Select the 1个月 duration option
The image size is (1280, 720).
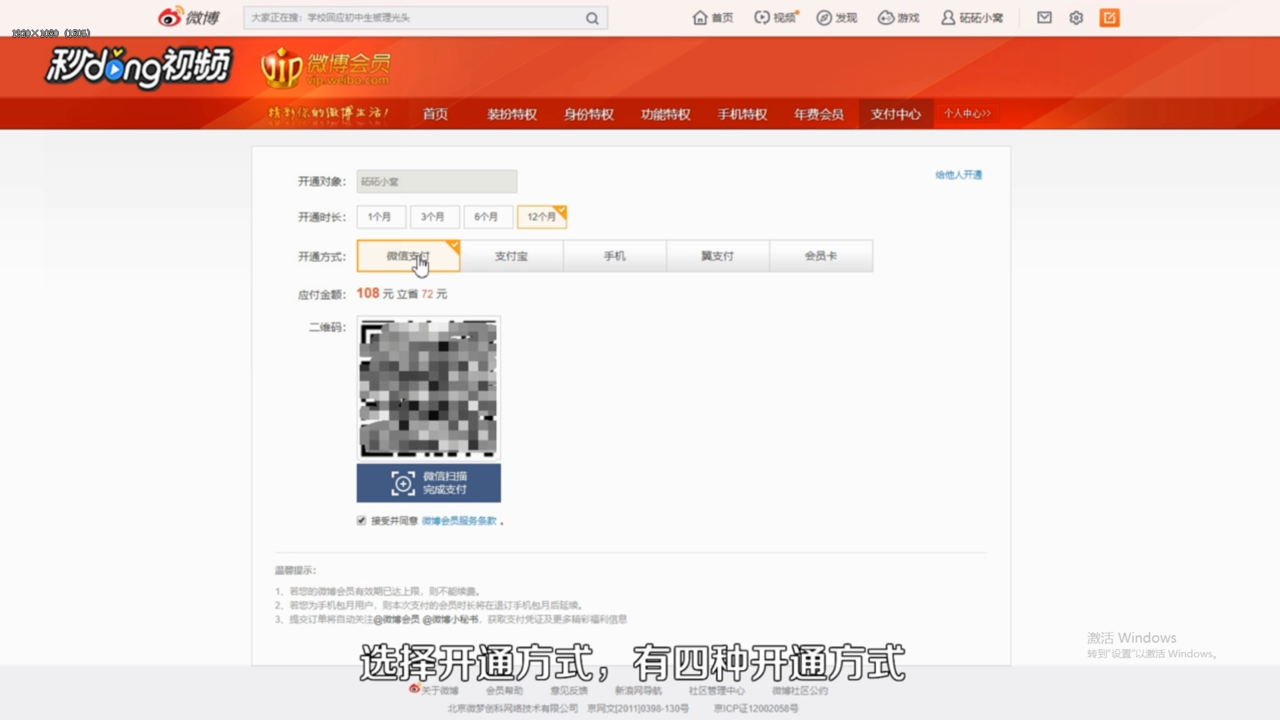pos(381,217)
